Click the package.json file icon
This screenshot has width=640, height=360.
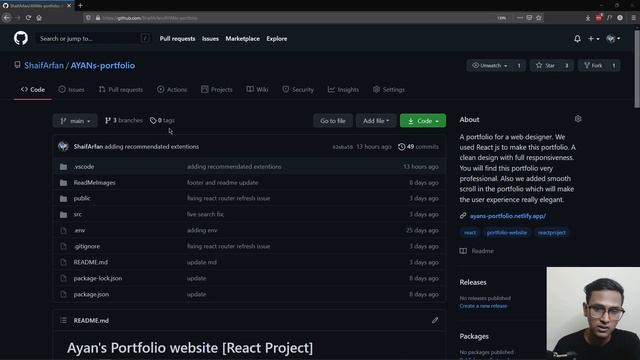(x=63, y=294)
